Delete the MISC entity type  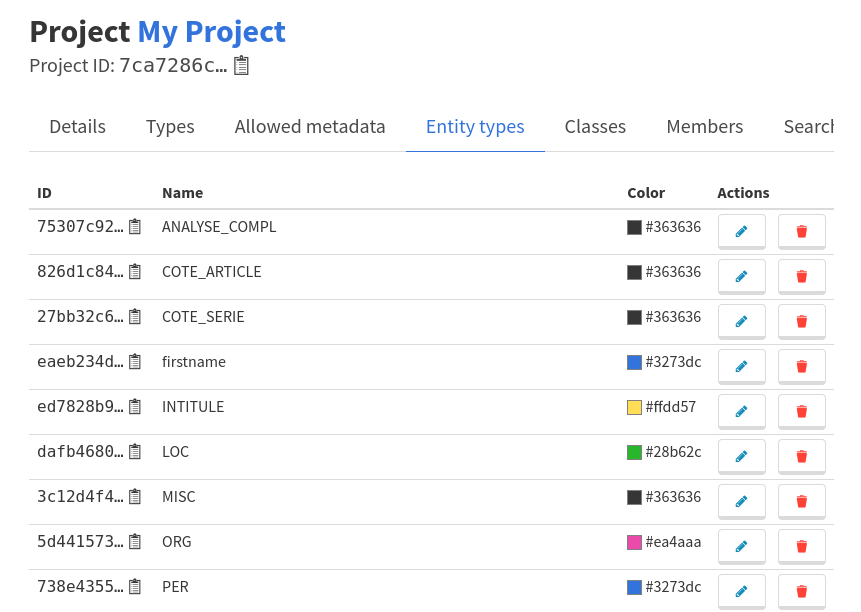[801, 501]
